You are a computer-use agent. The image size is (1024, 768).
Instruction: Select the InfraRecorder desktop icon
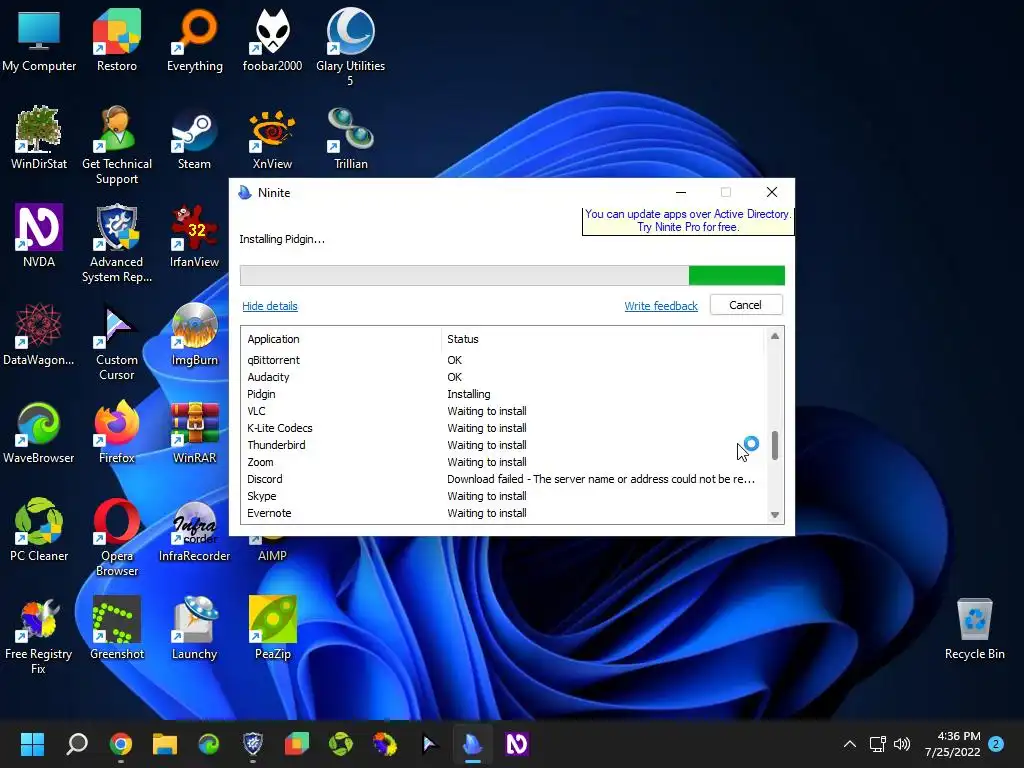195,530
